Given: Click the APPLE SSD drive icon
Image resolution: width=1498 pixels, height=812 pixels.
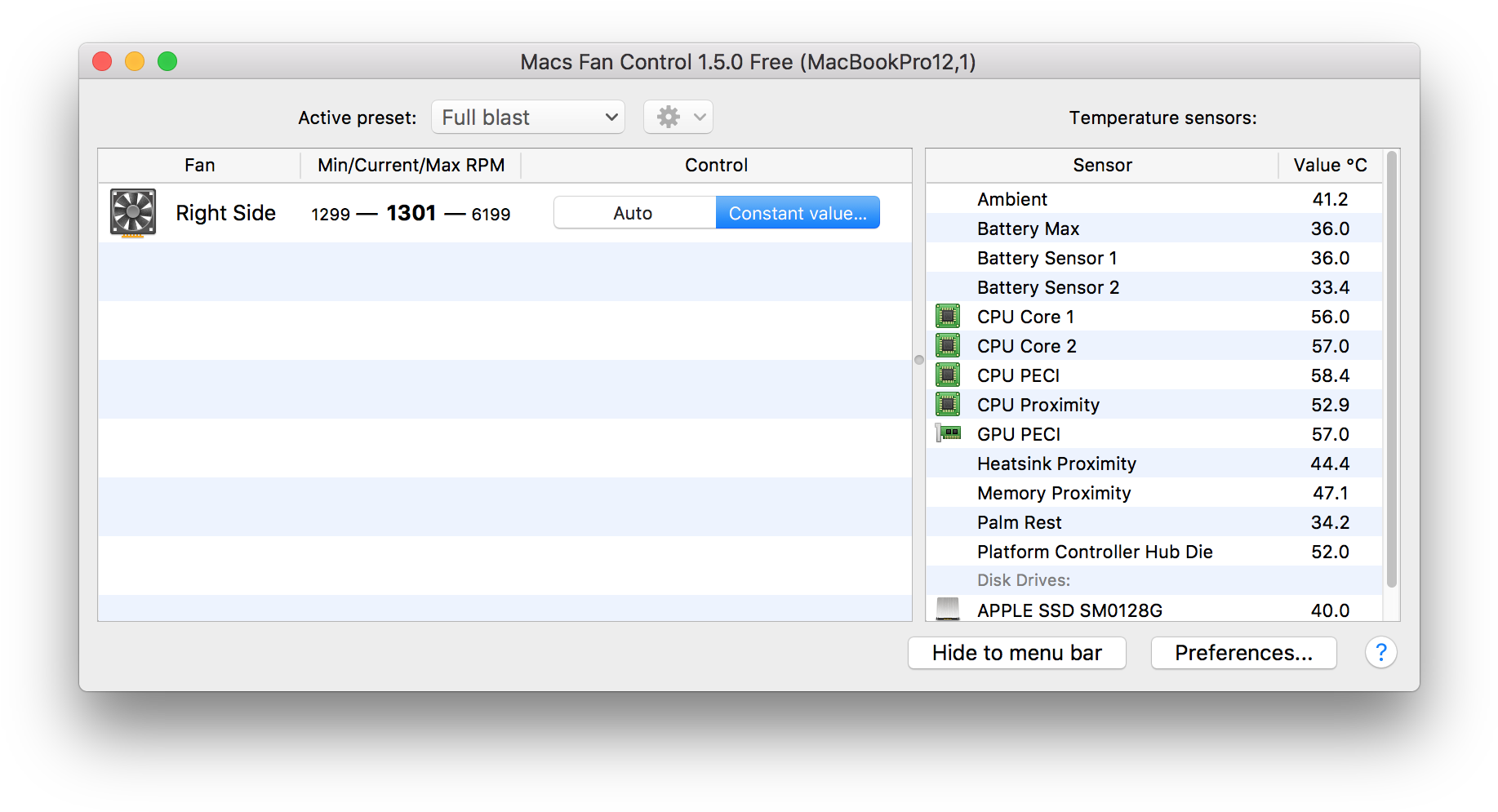Looking at the screenshot, I should click(x=948, y=609).
